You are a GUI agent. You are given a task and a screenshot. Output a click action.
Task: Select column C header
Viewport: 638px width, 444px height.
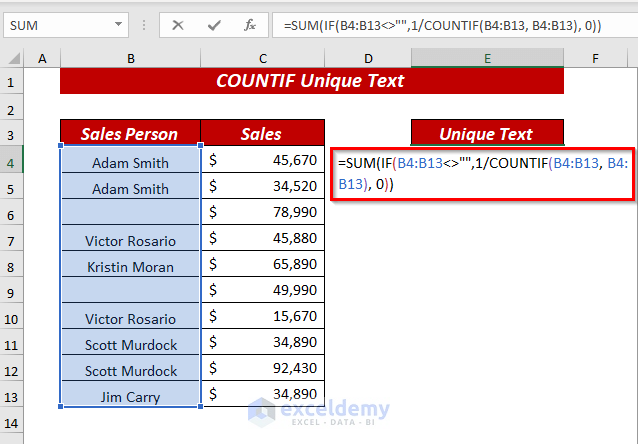coord(262,59)
